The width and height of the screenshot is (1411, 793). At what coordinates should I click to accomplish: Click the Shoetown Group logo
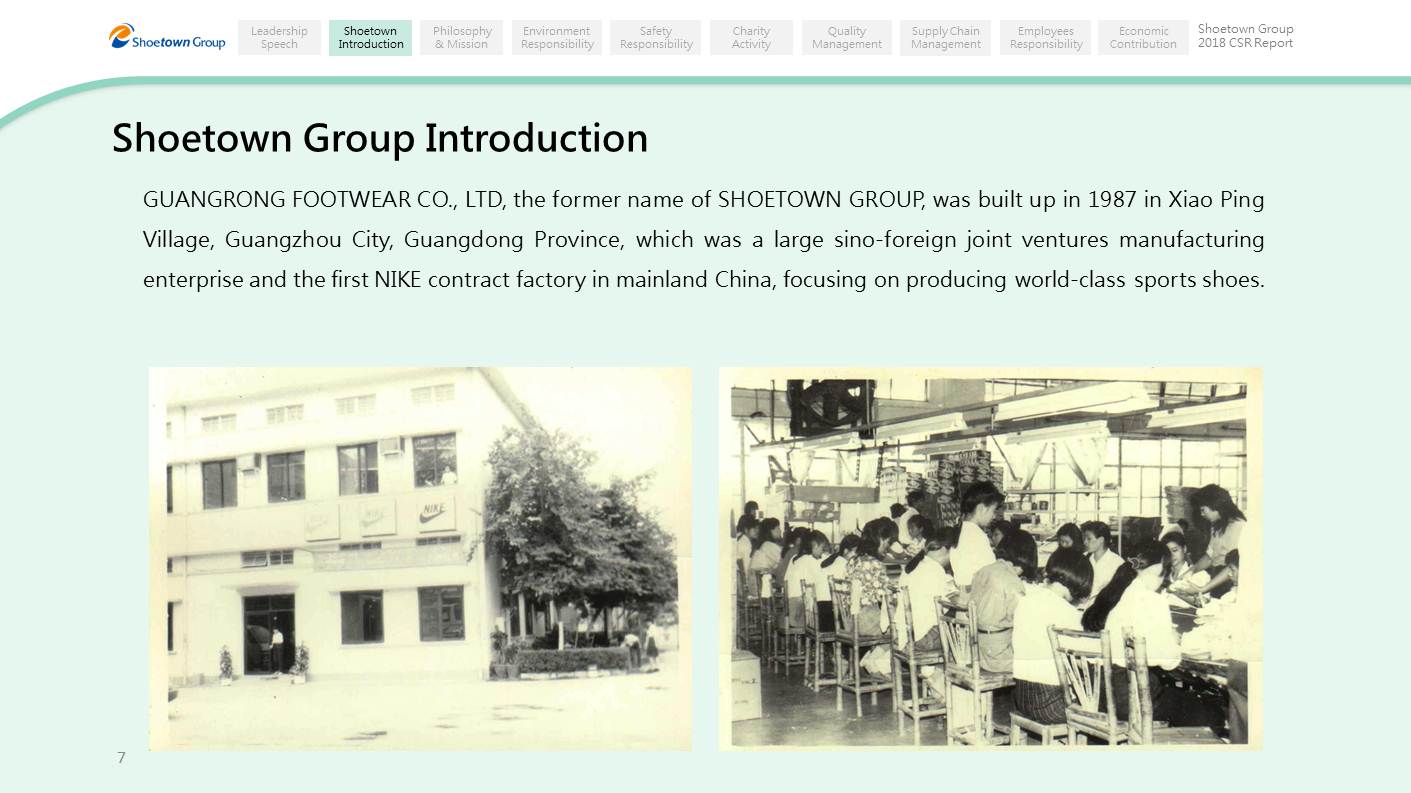(x=167, y=37)
